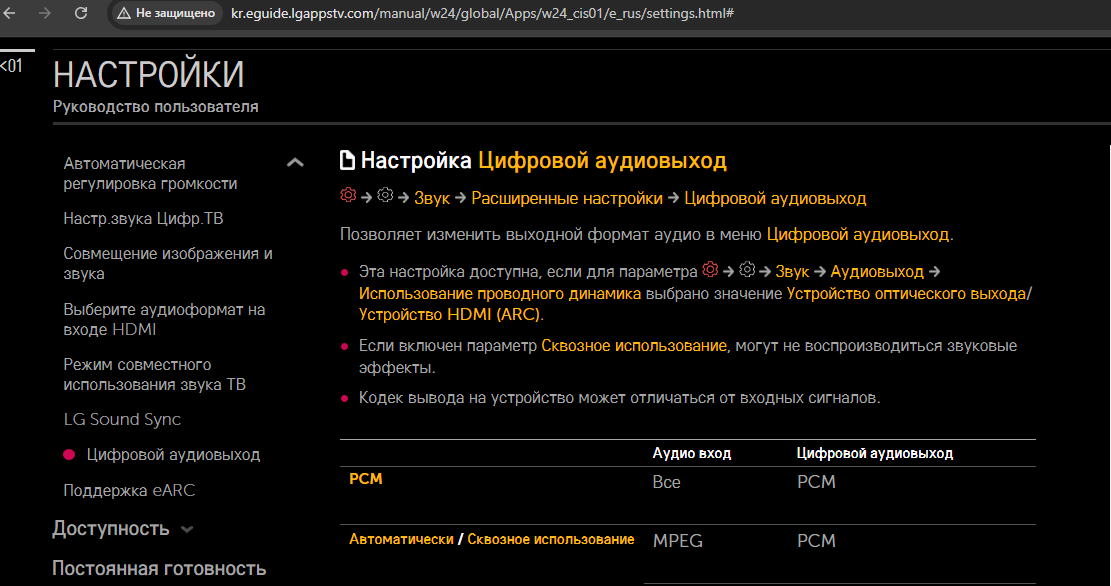The width and height of the screenshot is (1111, 586).
Task: Go to Совмещение изображения и звука
Action: point(167,263)
